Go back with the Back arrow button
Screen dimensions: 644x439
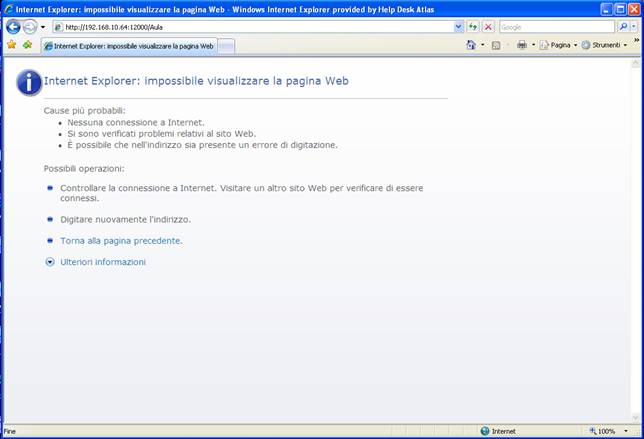(13, 27)
